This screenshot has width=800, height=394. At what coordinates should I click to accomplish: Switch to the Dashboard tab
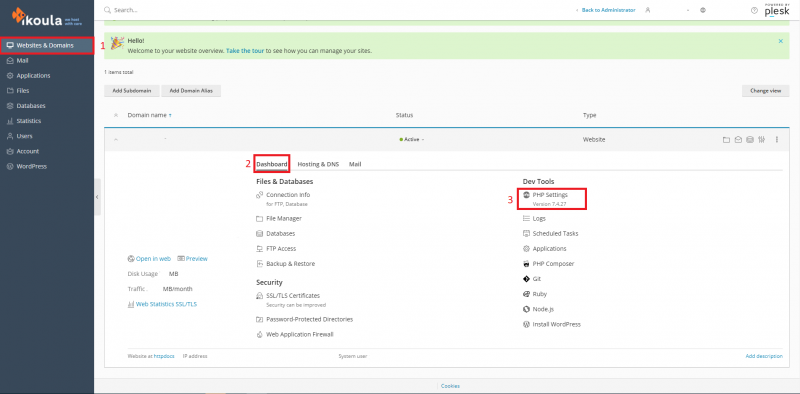(271, 164)
